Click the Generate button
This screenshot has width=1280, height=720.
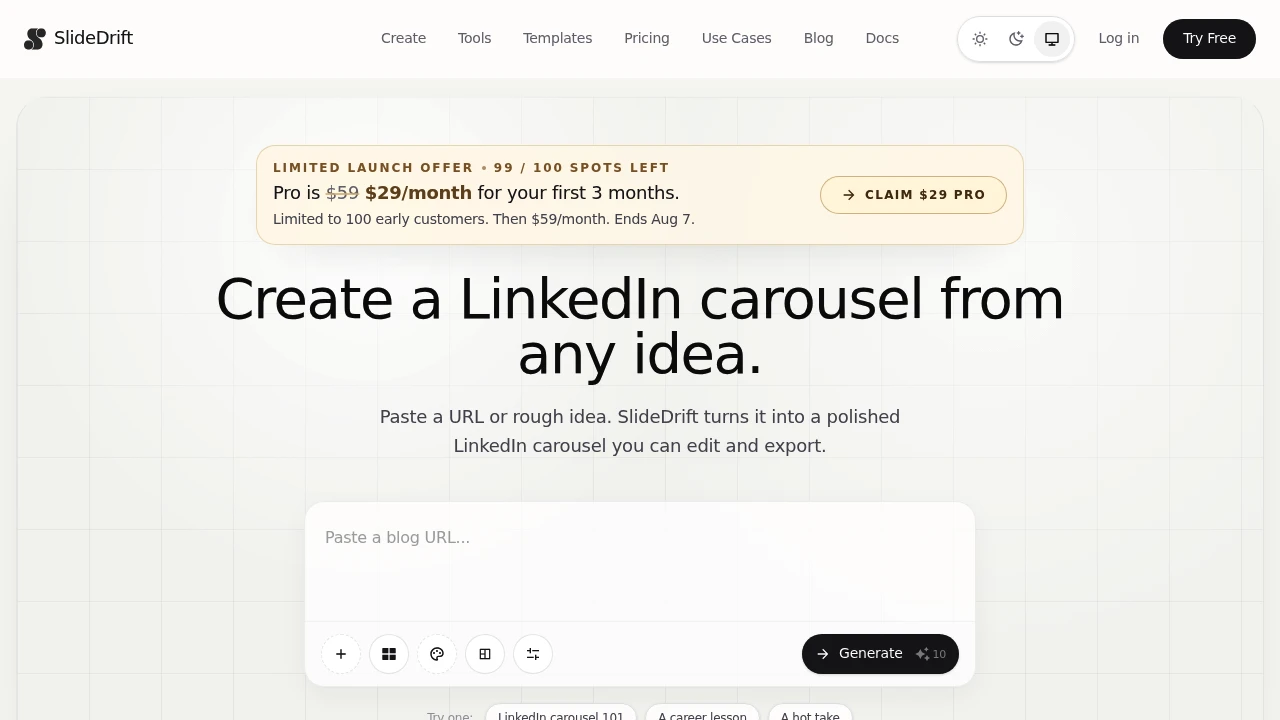(880, 654)
